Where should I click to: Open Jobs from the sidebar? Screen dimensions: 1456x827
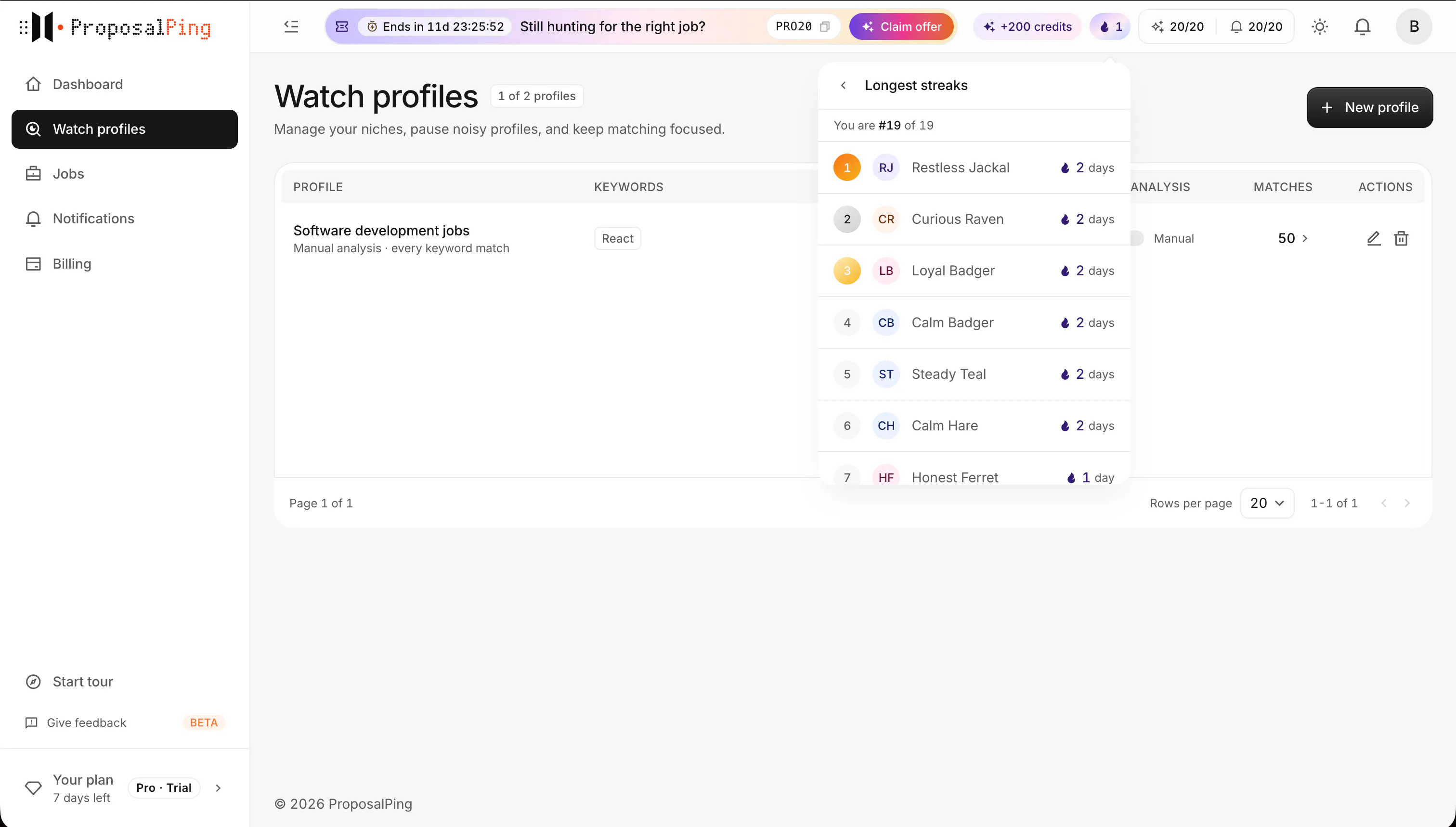click(124, 174)
